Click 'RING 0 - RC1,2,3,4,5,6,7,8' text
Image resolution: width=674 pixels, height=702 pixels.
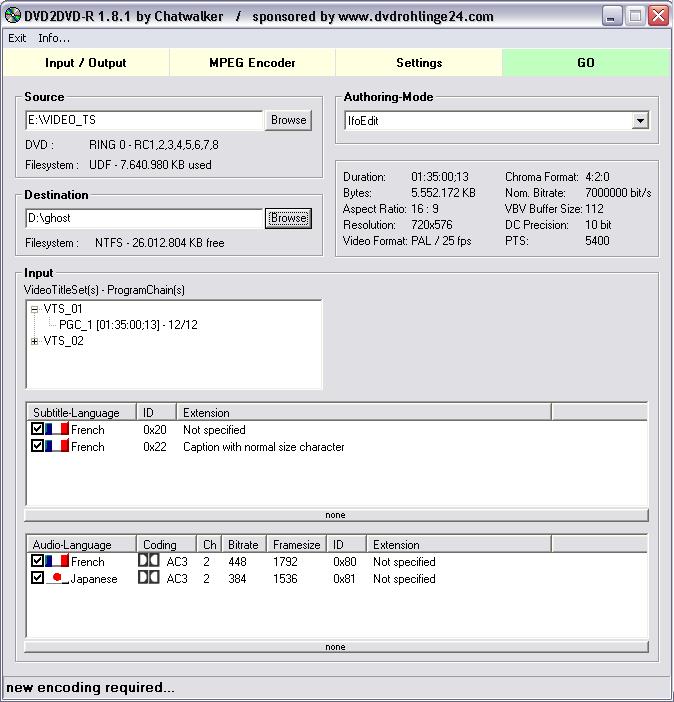pos(154,145)
